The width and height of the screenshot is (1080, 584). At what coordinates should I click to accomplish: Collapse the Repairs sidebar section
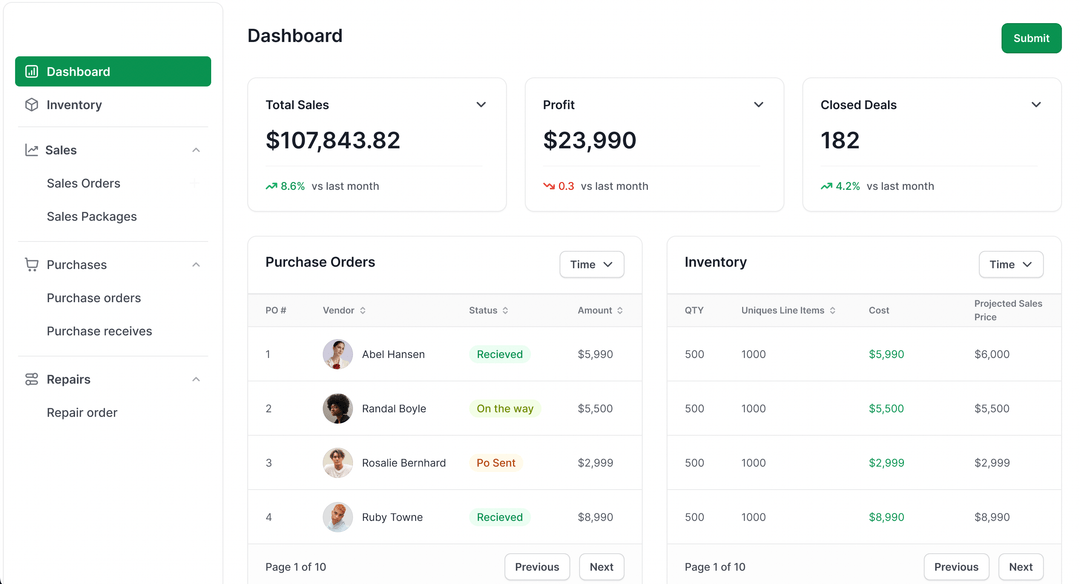[x=196, y=380]
